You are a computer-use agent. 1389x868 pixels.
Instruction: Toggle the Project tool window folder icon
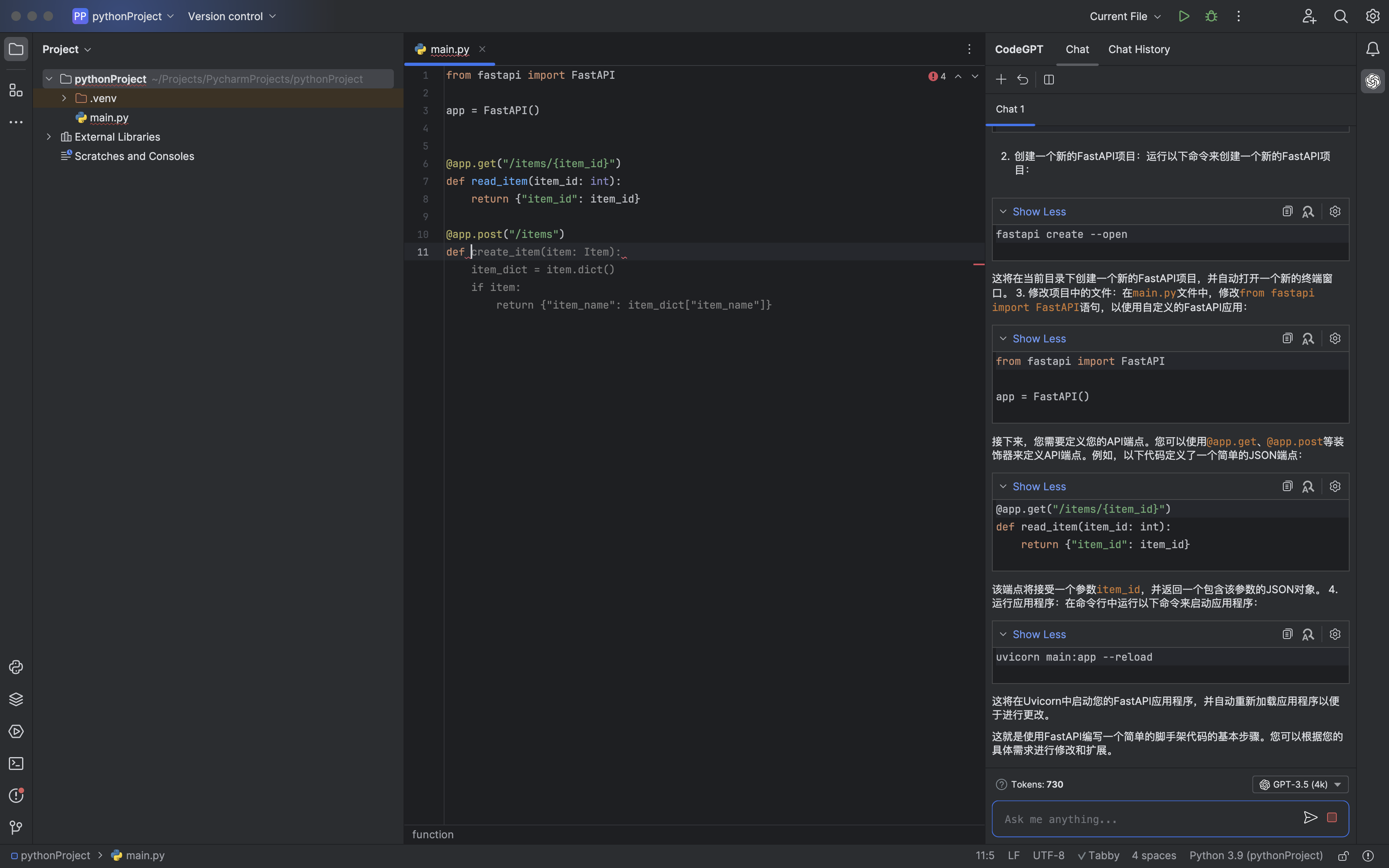[16, 49]
